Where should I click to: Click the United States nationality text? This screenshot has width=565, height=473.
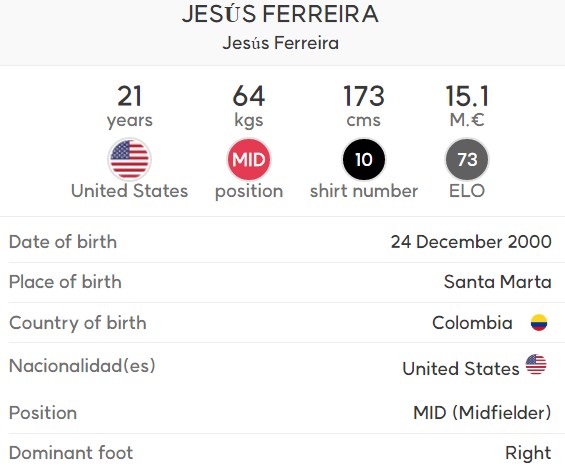pyautogui.click(x=461, y=369)
